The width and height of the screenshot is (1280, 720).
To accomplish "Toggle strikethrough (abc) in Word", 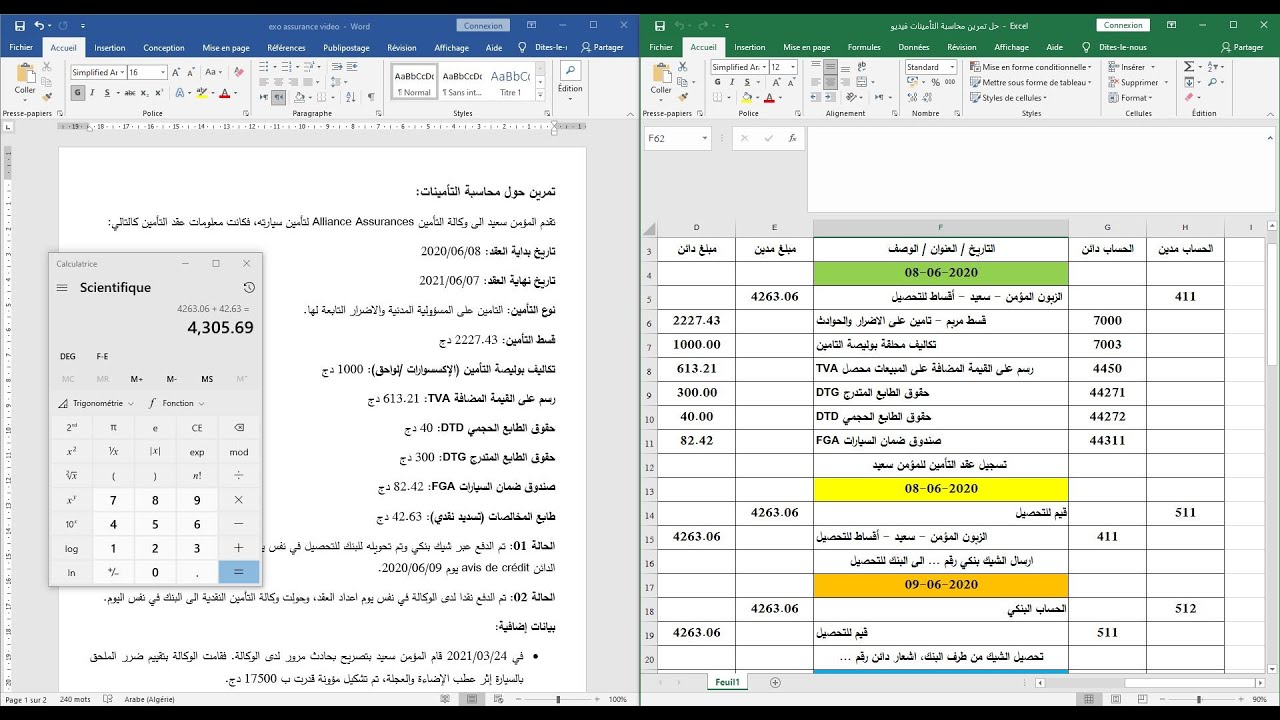I will (x=130, y=93).
